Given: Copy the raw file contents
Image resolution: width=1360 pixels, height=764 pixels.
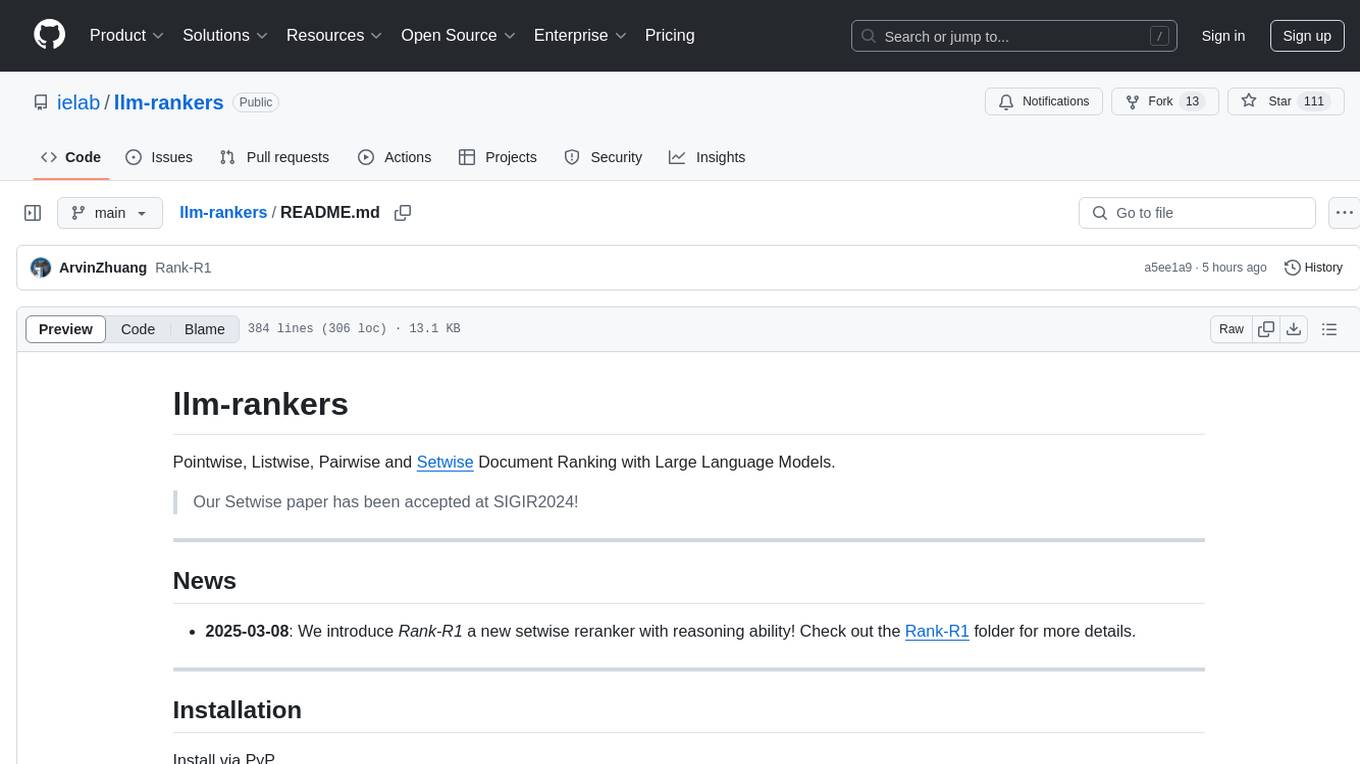Looking at the screenshot, I should point(1266,329).
